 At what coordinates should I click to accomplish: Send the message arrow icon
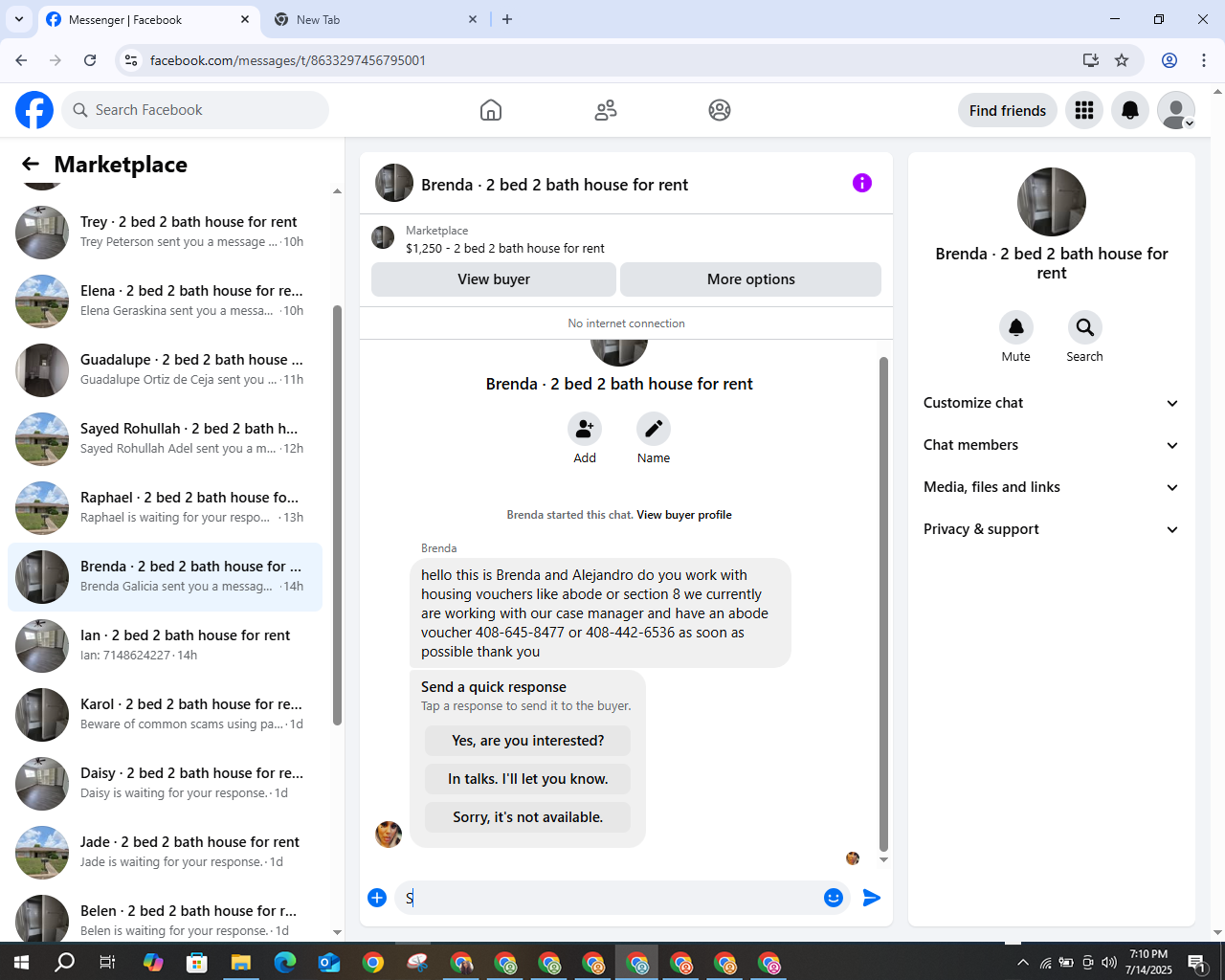[x=872, y=898]
